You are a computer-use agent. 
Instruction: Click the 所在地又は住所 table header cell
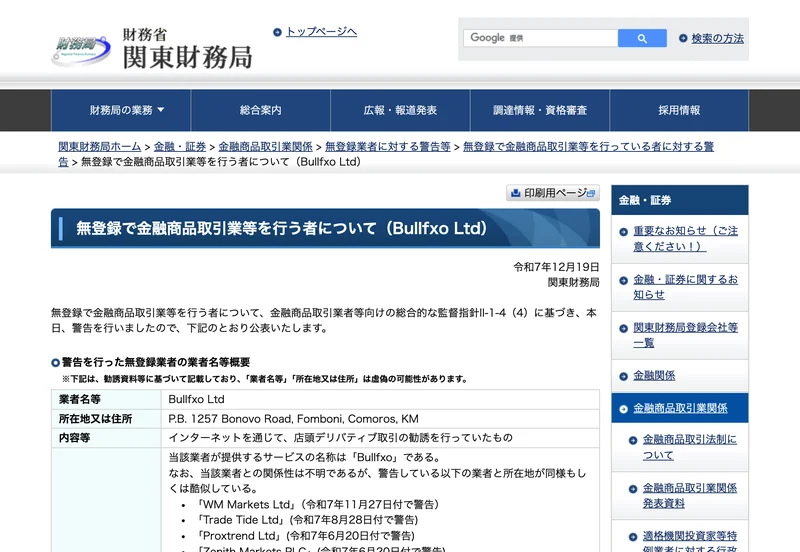coord(106,419)
